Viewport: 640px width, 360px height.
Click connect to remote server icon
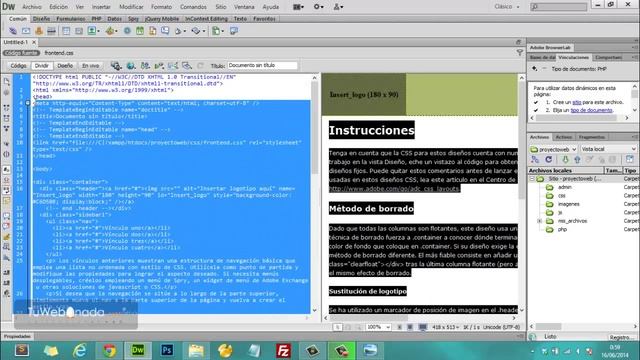click(535, 160)
